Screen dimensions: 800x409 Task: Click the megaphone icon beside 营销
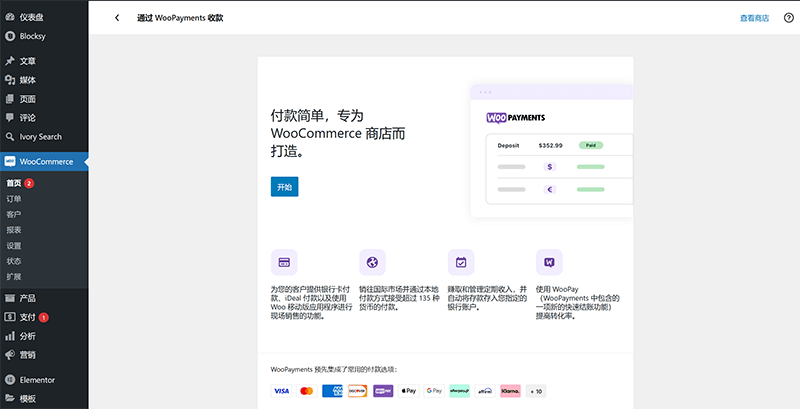click(x=10, y=355)
